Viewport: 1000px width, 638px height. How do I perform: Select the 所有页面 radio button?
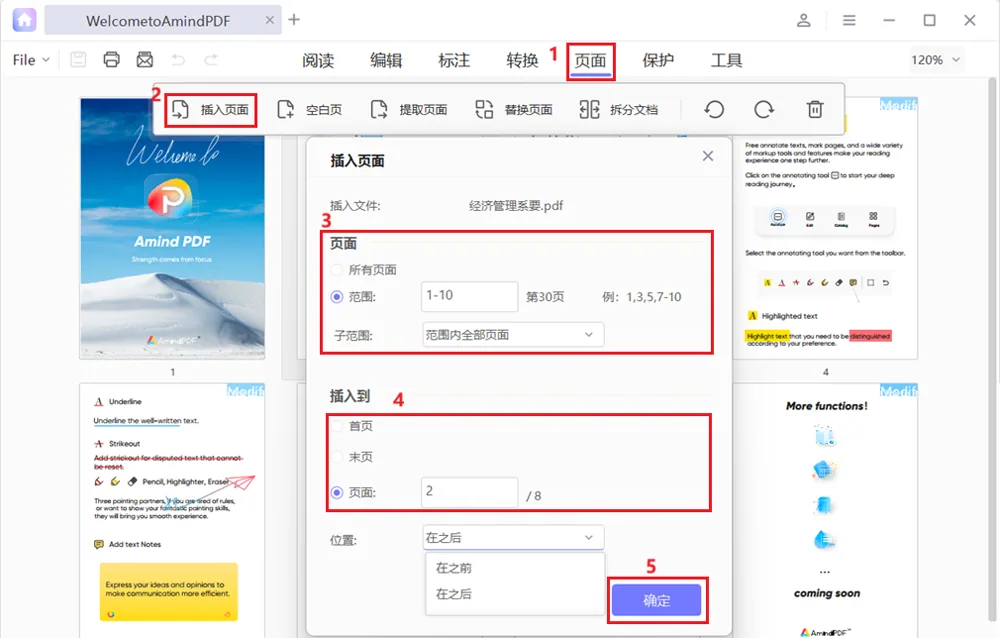coord(337,270)
